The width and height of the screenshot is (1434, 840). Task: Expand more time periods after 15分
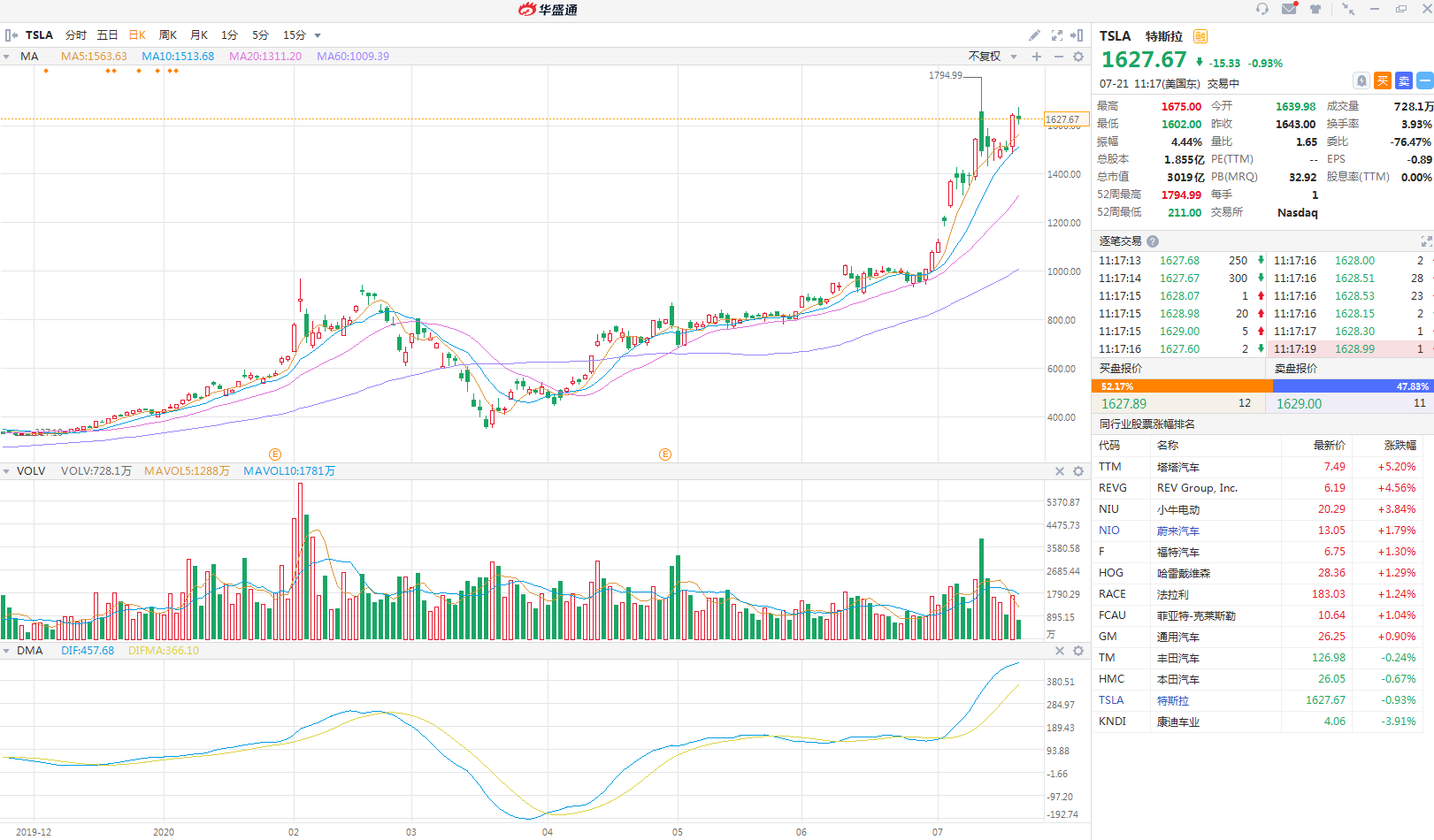pos(318,36)
